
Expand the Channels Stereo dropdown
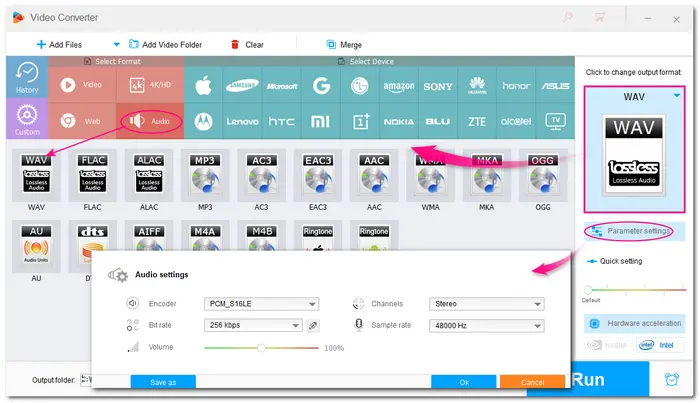(x=486, y=304)
